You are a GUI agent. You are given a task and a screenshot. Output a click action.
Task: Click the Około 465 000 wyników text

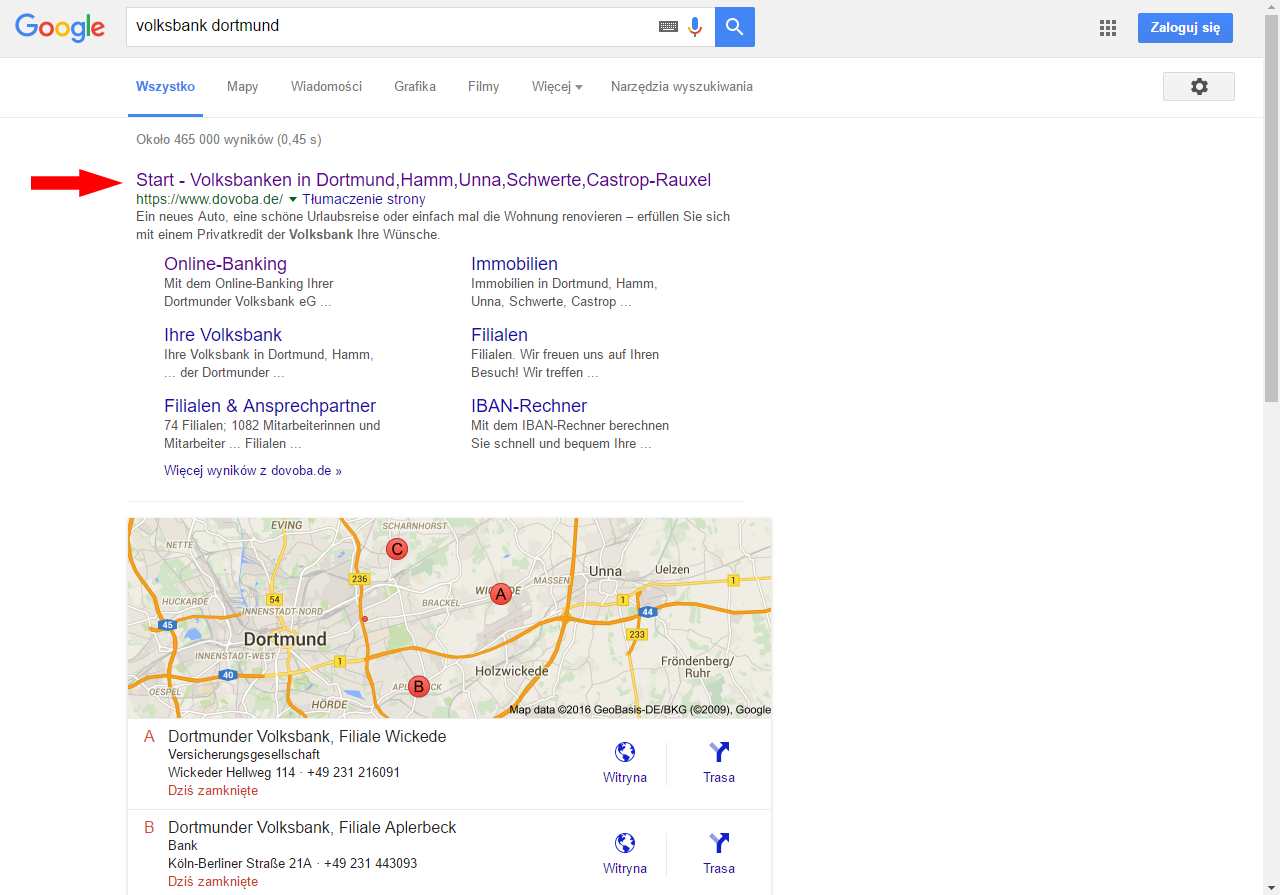coord(228,140)
